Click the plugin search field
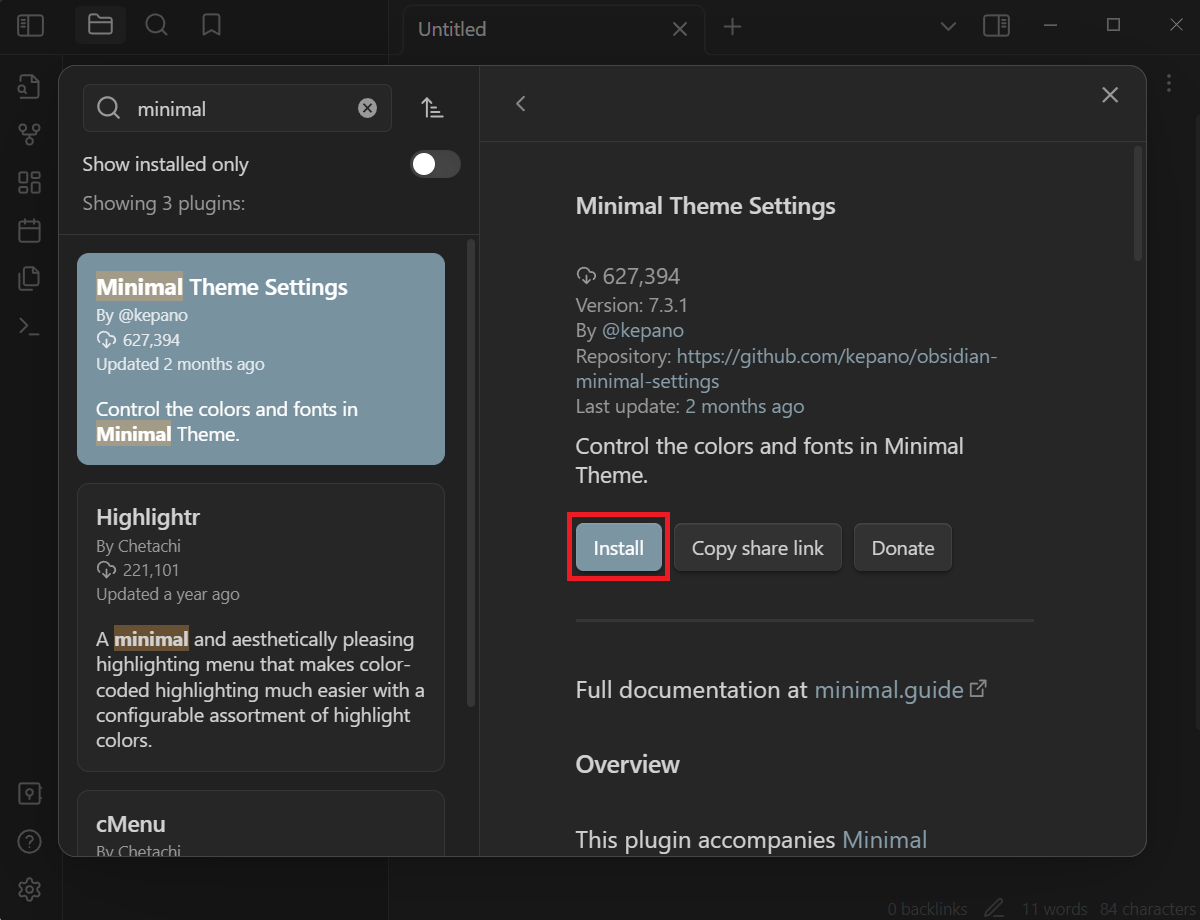1200x920 pixels. click(237, 108)
